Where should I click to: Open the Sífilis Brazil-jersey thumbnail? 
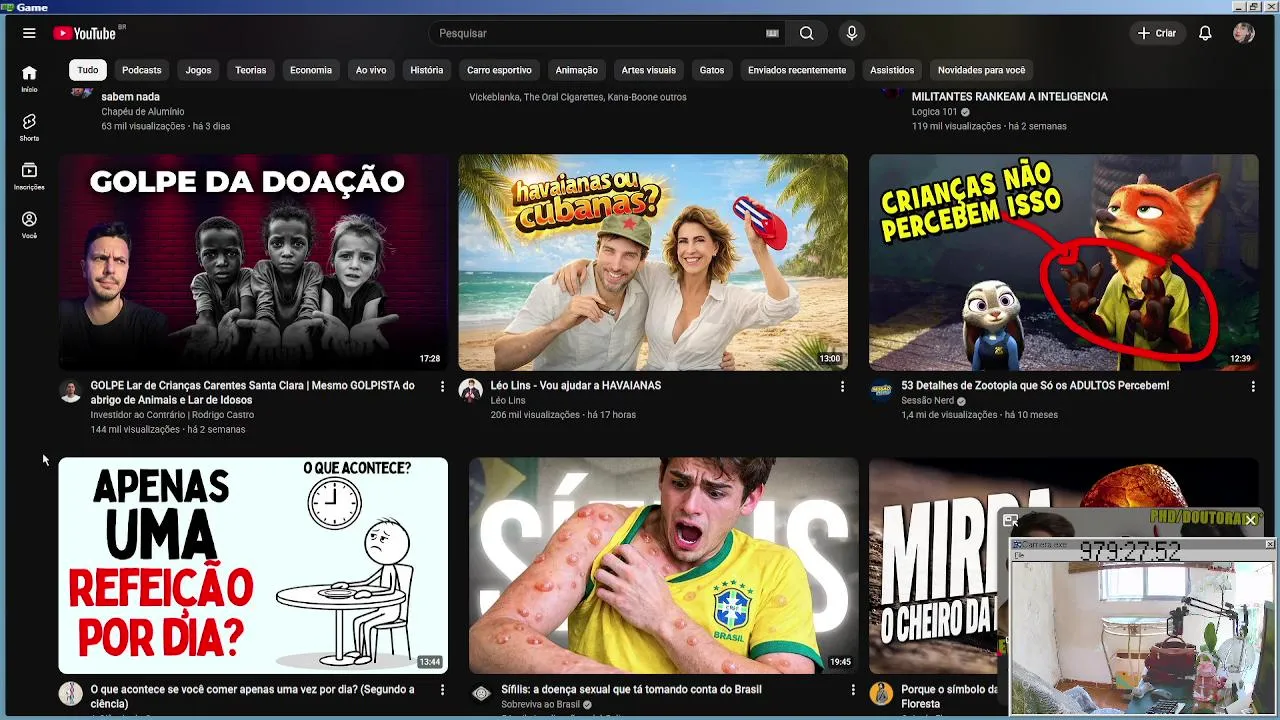(x=664, y=565)
